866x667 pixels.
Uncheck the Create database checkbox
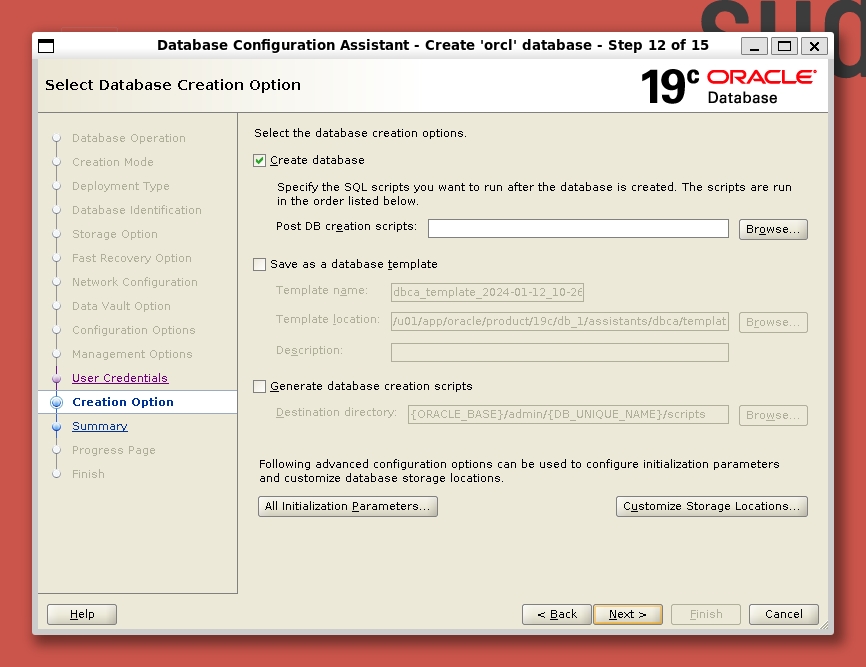coord(260,160)
